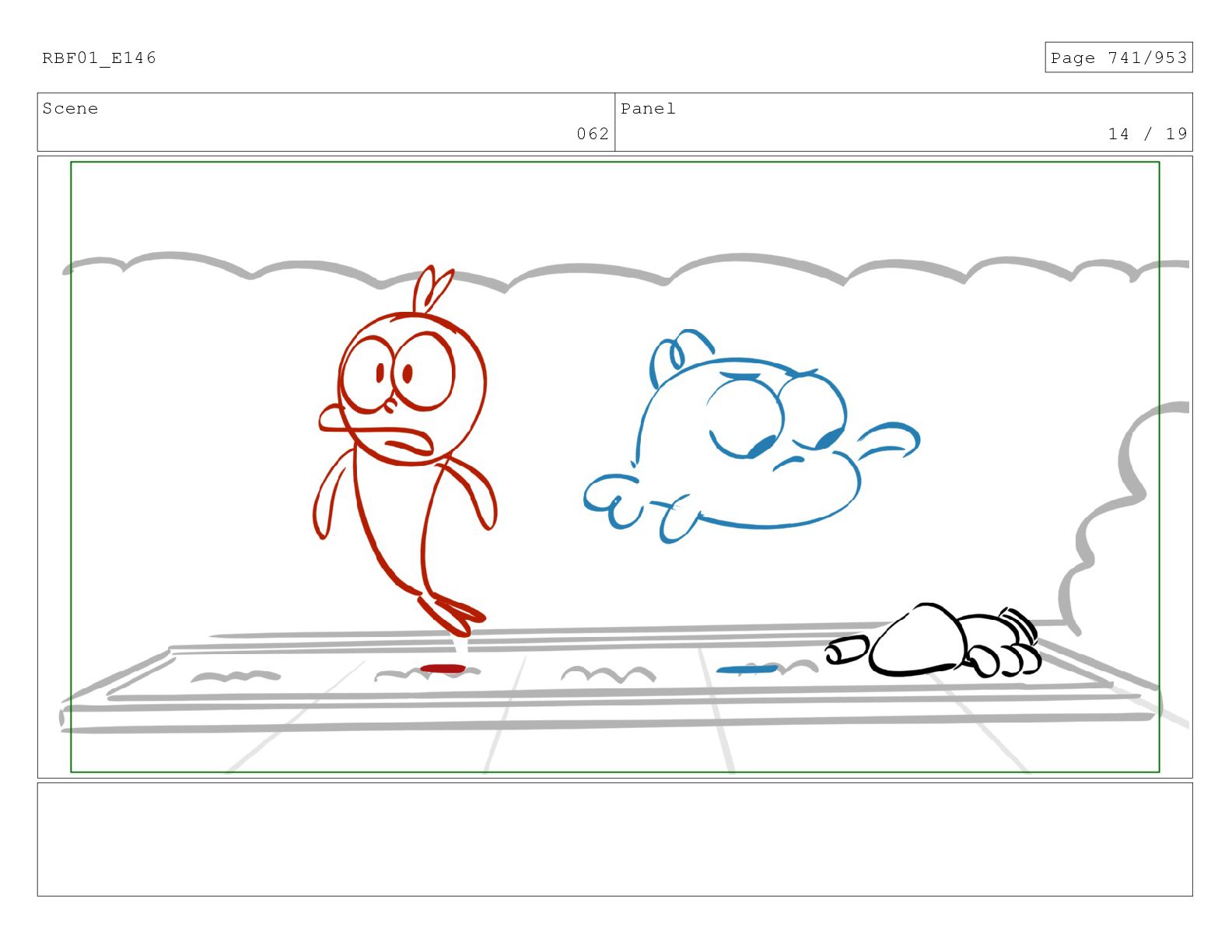Click the Page 741/953 box
Image resolution: width=1232 pixels, height=952 pixels.
point(1118,58)
